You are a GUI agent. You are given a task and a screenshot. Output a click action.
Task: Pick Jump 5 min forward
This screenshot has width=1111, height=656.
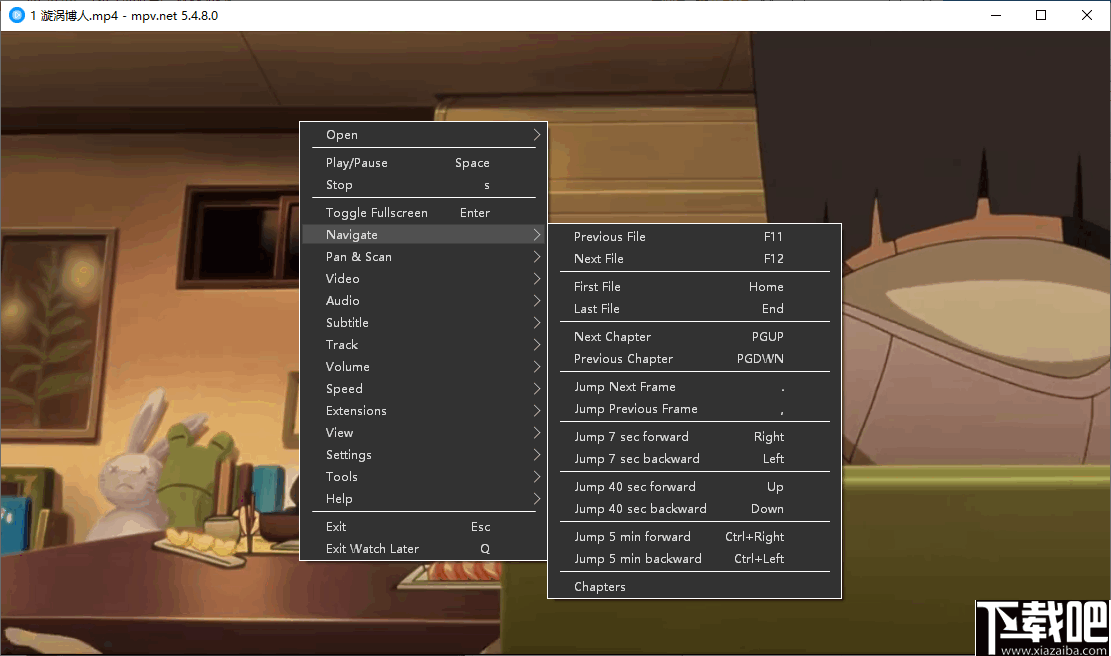coord(632,537)
